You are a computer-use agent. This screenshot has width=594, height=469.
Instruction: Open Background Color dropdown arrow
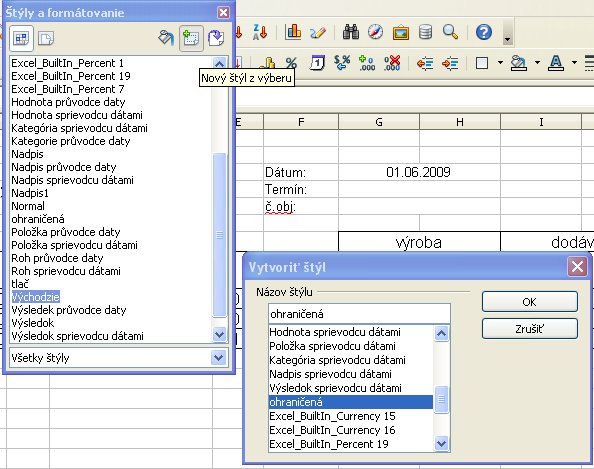pos(537,63)
